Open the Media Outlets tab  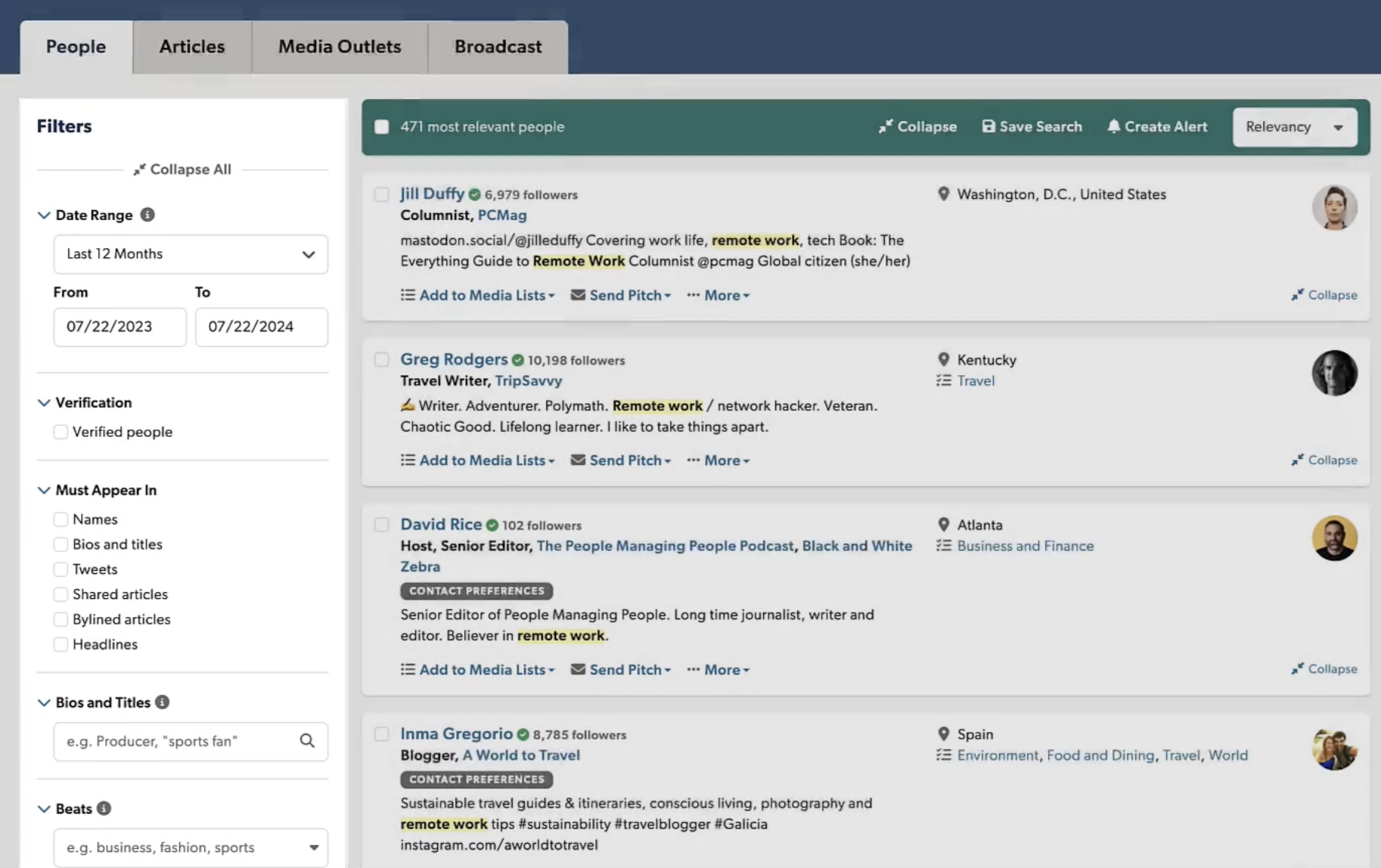[340, 47]
